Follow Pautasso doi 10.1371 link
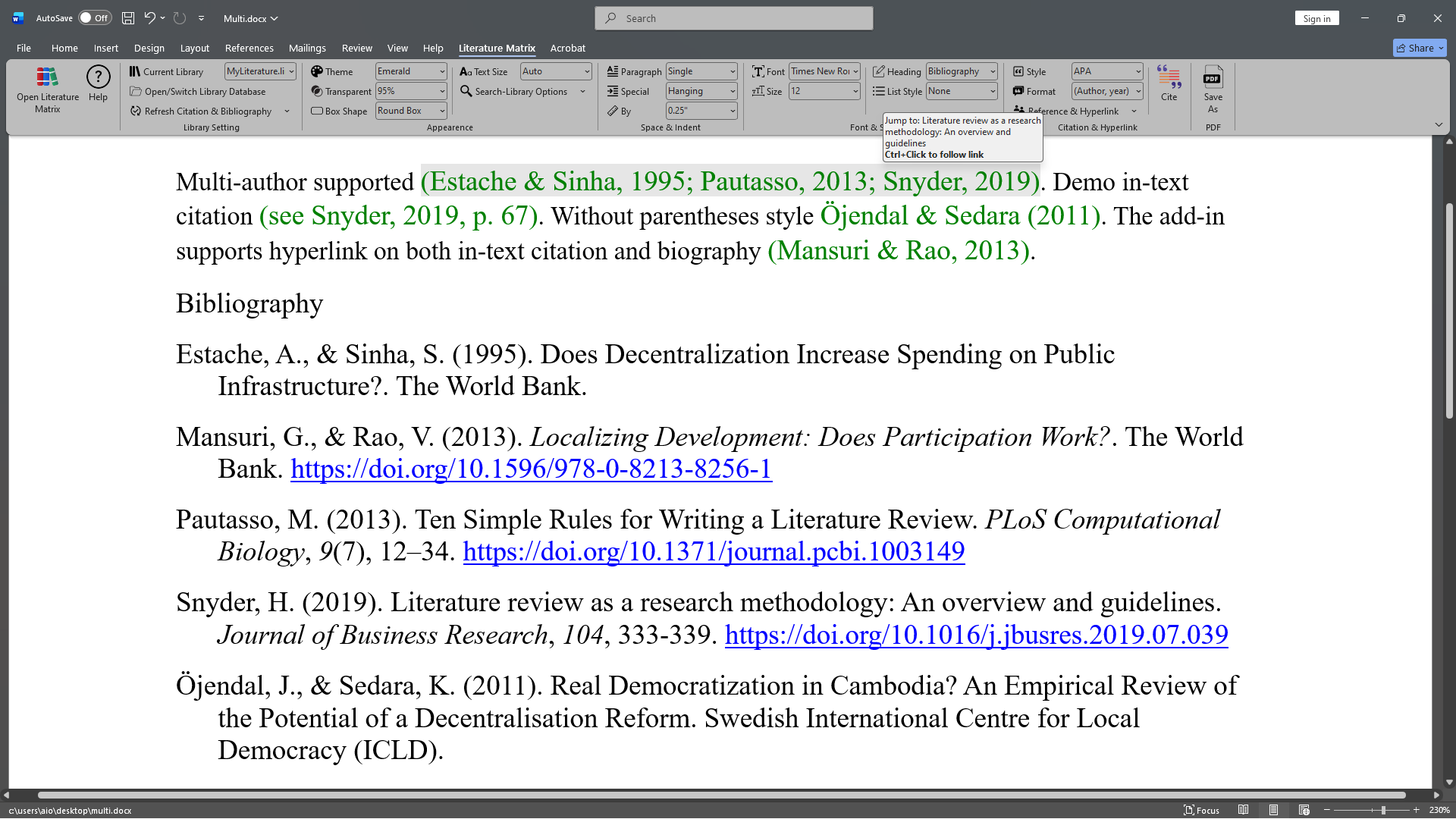This screenshot has width=1456, height=819. coord(714,551)
